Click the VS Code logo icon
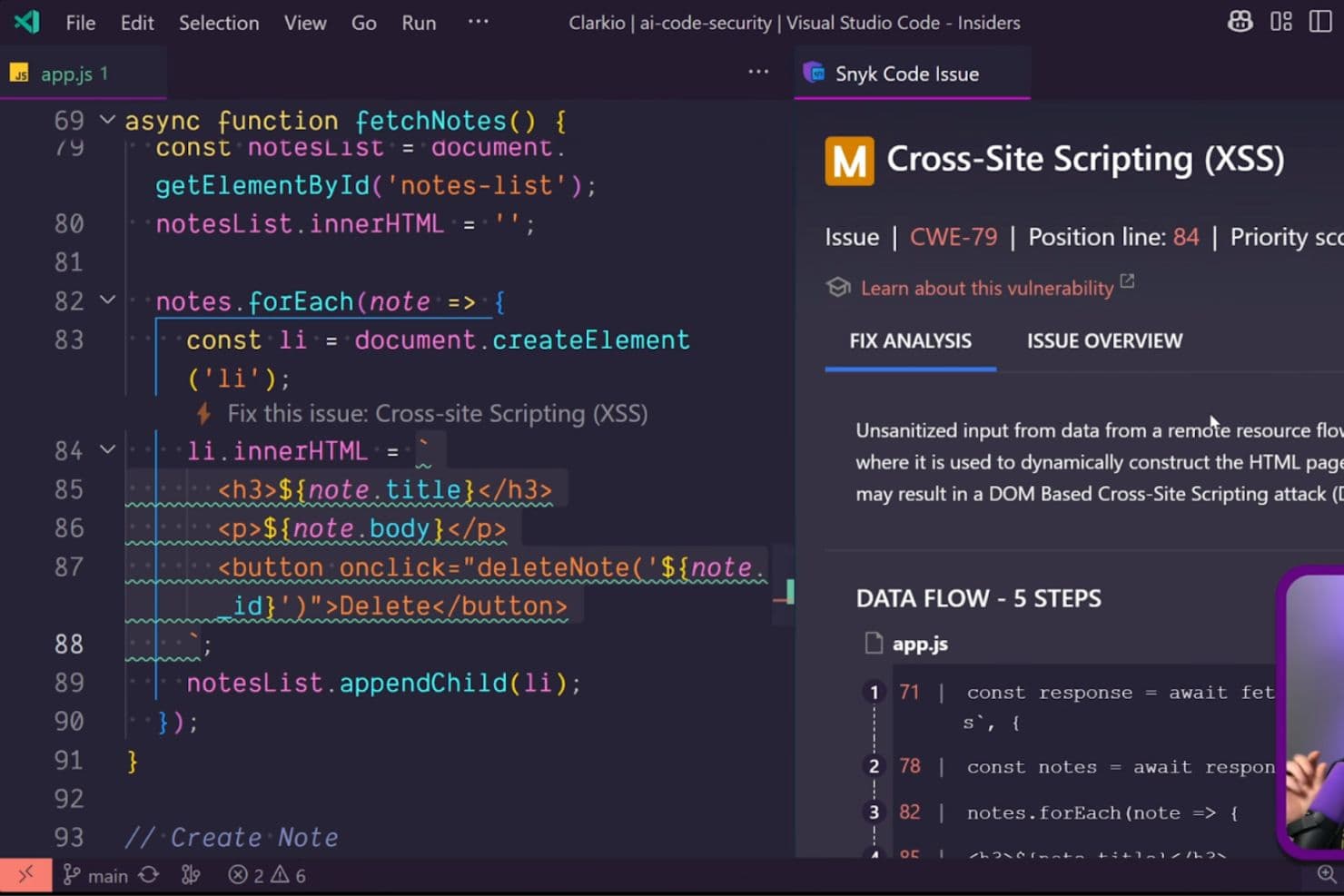The width and height of the screenshot is (1344, 896). tap(27, 22)
